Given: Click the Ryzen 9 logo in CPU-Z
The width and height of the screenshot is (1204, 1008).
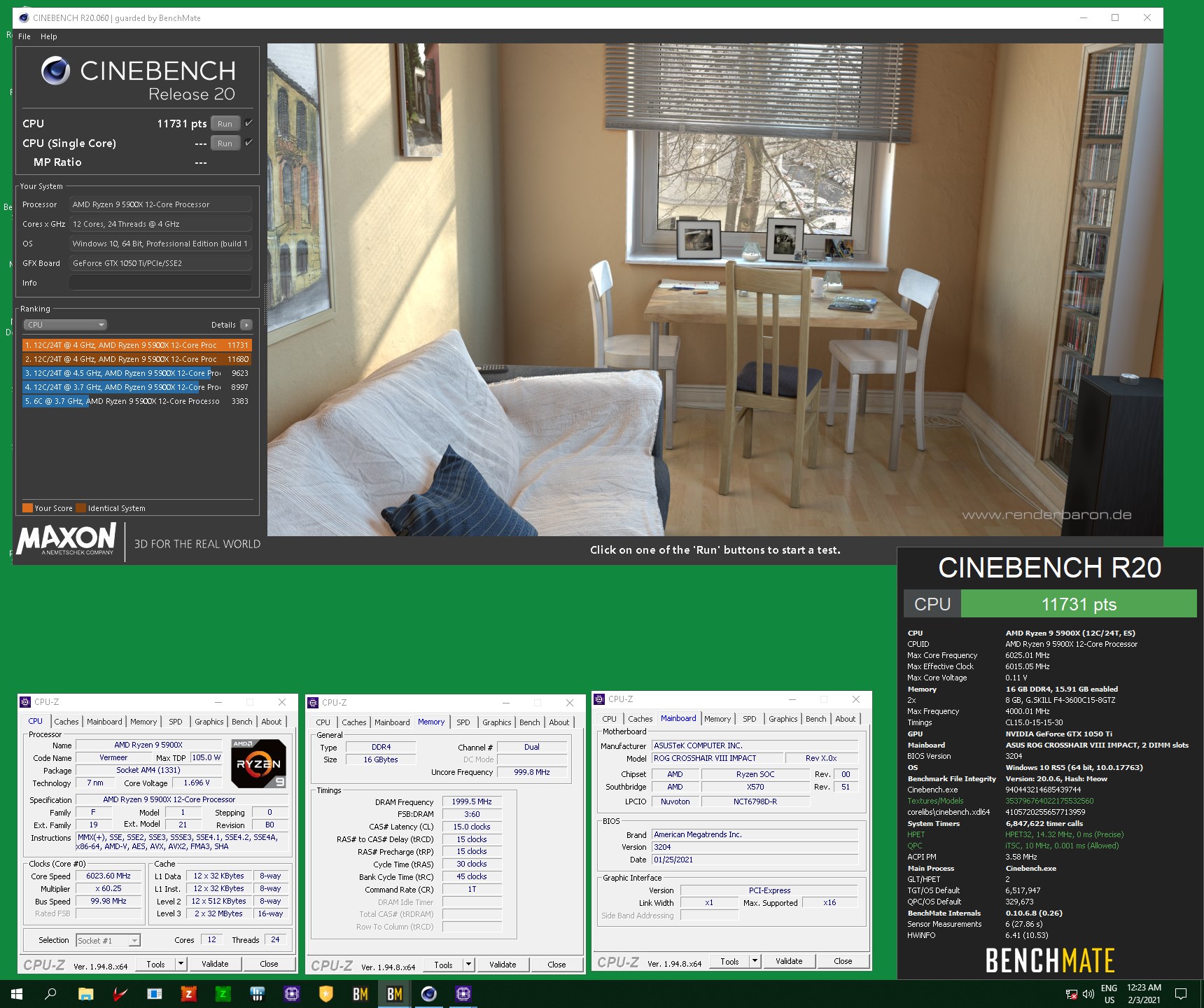Looking at the screenshot, I should [258, 764].
